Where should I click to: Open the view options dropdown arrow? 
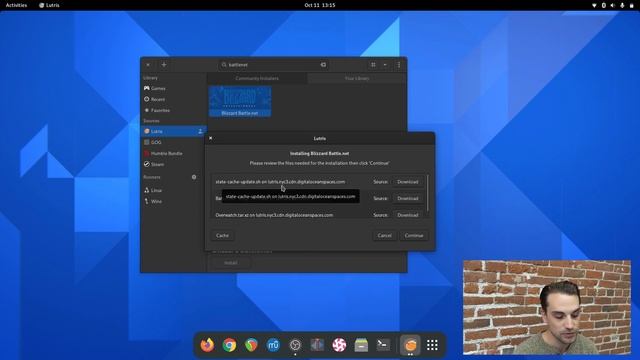tap(385, 64)
